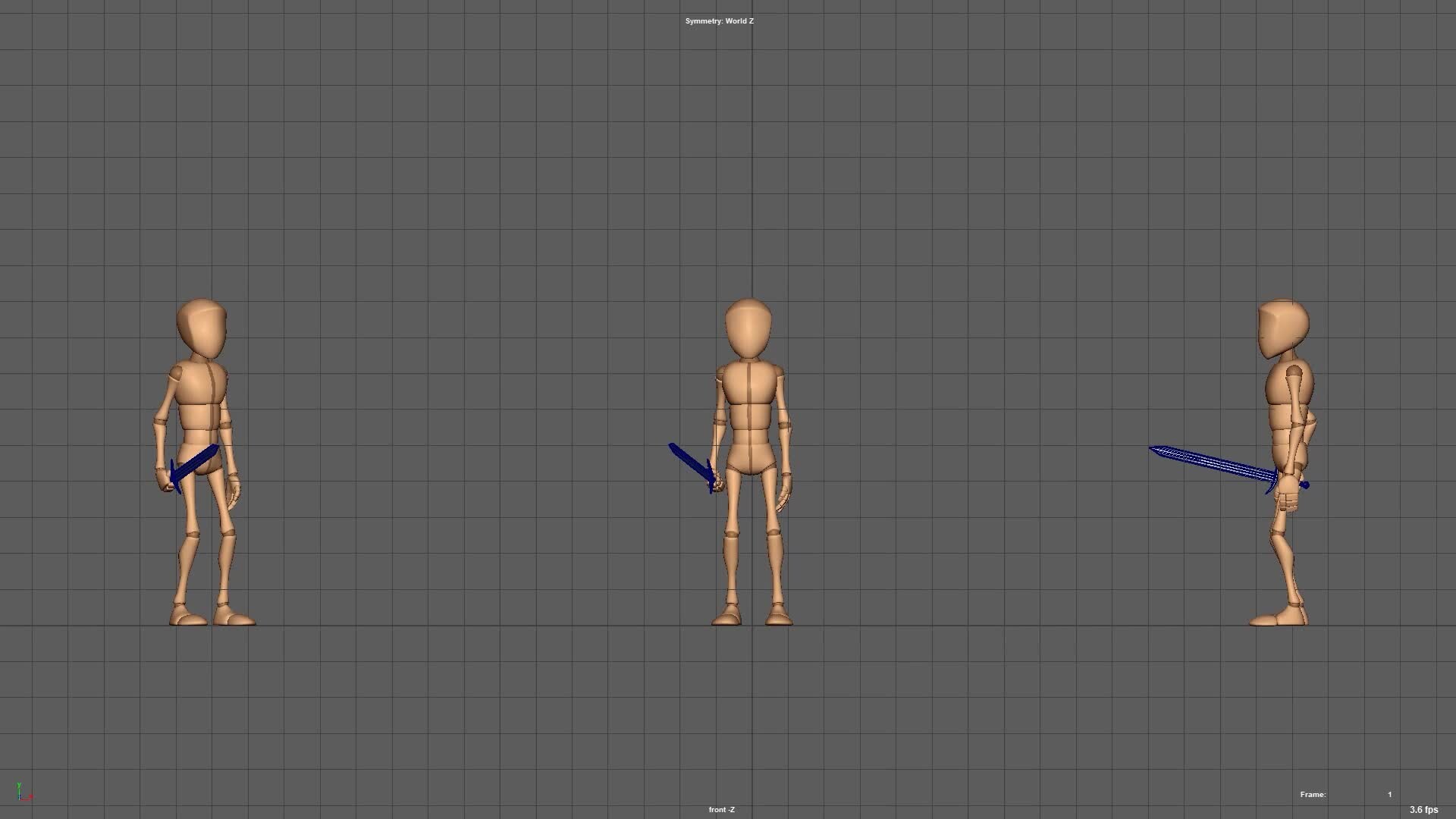
Task: Click the Z axis on the view gizmo
Action: 20,795
